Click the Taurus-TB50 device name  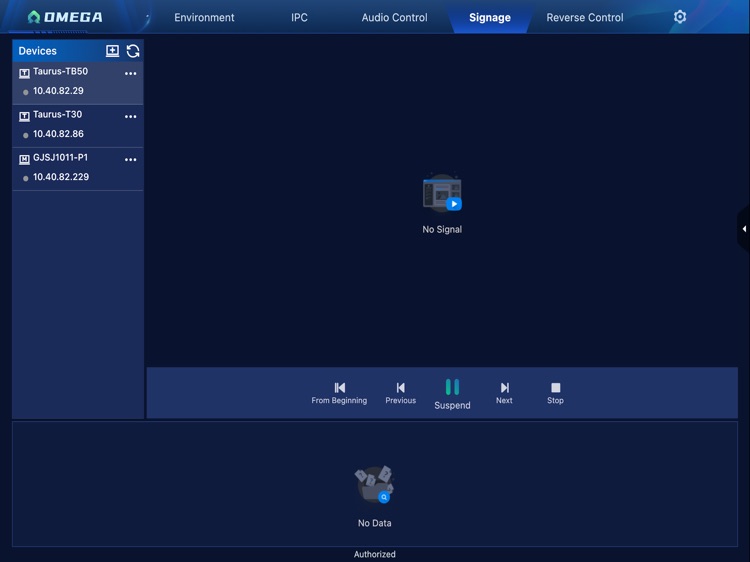click(x=60, y=71)
